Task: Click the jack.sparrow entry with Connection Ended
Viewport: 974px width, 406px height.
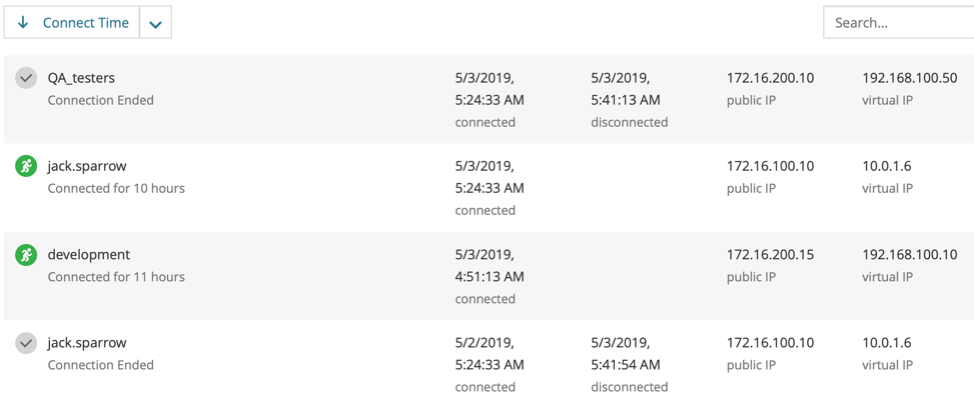Action: (x=87, y=343)
